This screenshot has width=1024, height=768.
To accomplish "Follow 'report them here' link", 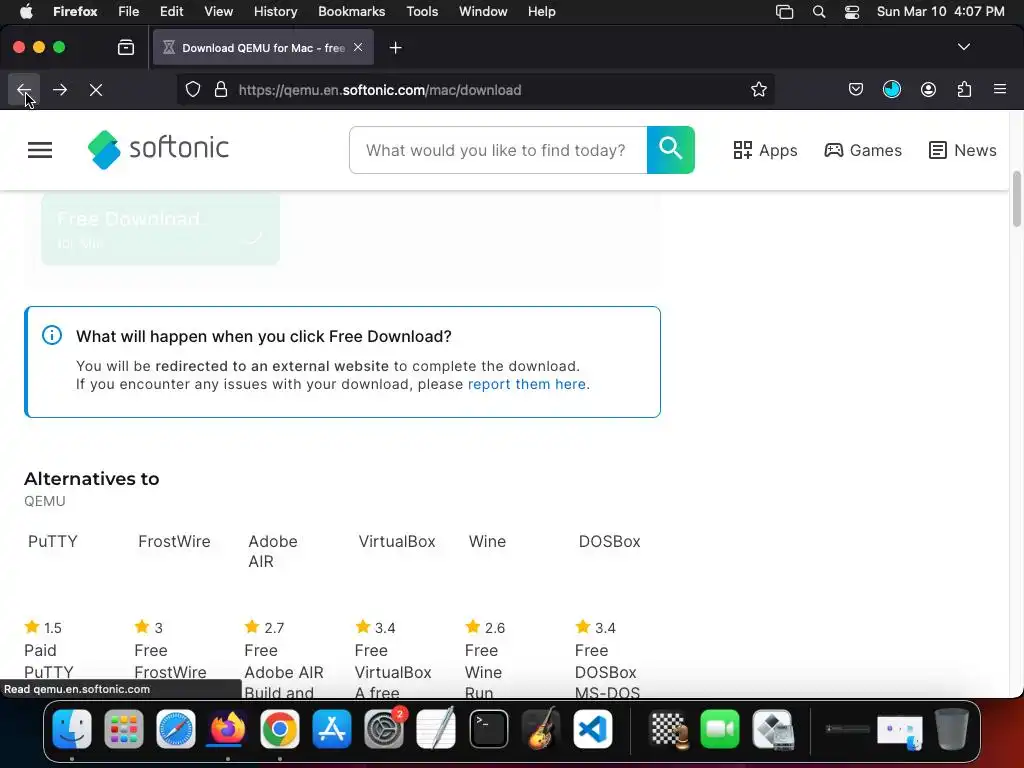I will (526, 384).
